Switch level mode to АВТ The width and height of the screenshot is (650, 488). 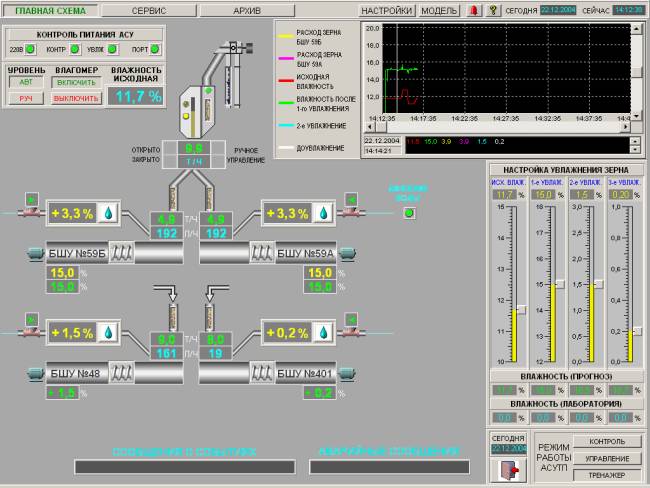click(x=26, y=82)
